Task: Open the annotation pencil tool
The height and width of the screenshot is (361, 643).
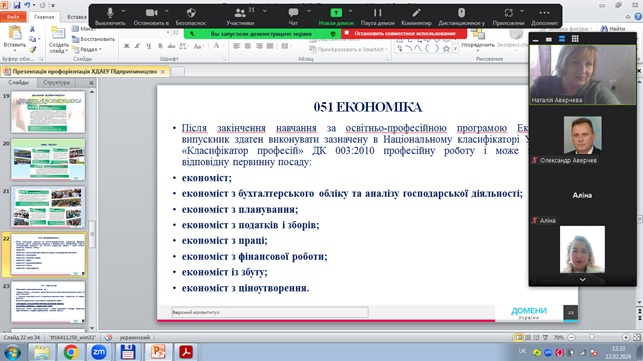Action: 416,16
